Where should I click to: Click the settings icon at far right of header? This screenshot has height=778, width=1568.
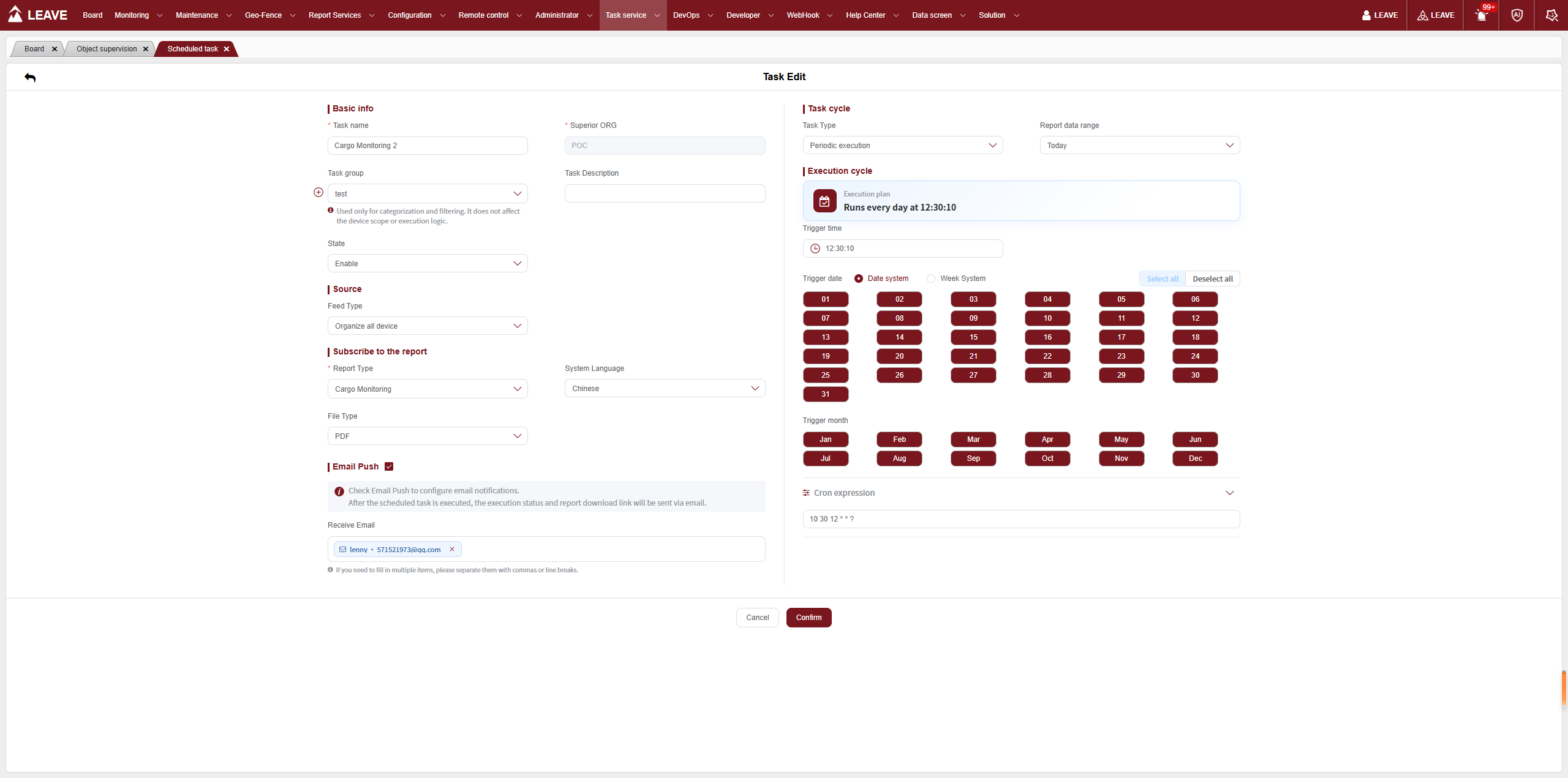point(1551,15)
